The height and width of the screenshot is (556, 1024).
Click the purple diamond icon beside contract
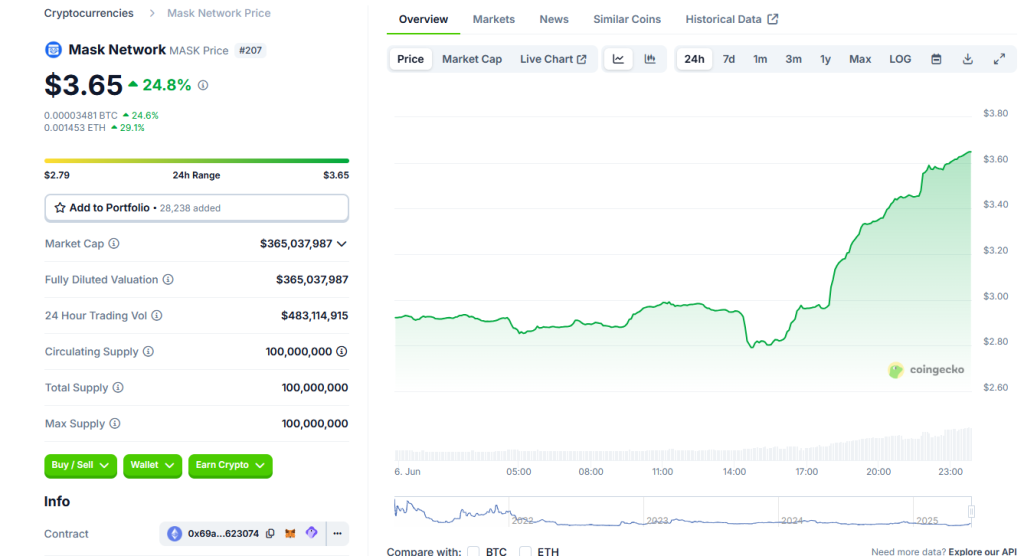pos(312,533)
